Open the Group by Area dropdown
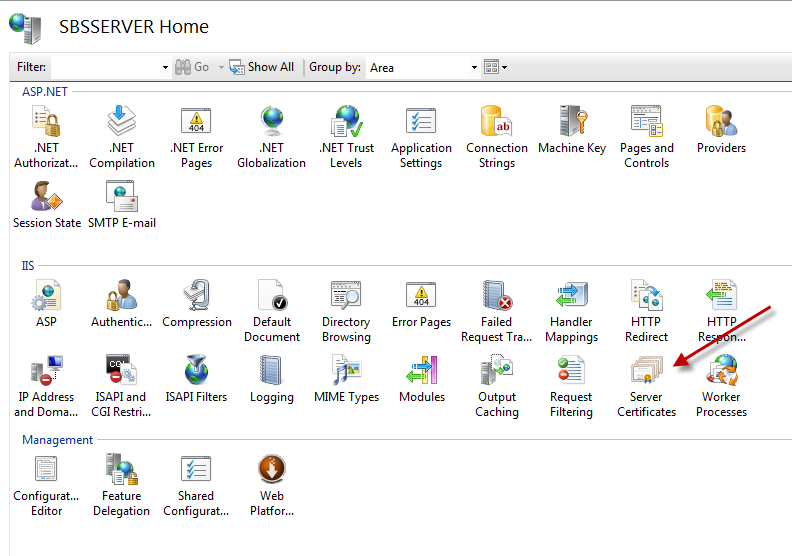 point(422,68)
